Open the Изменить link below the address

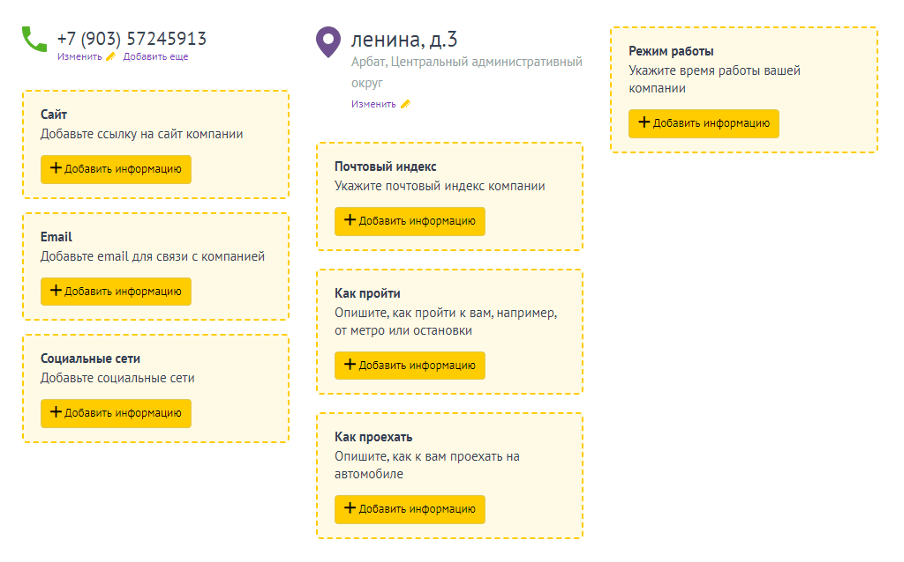(x=373, y=104)
